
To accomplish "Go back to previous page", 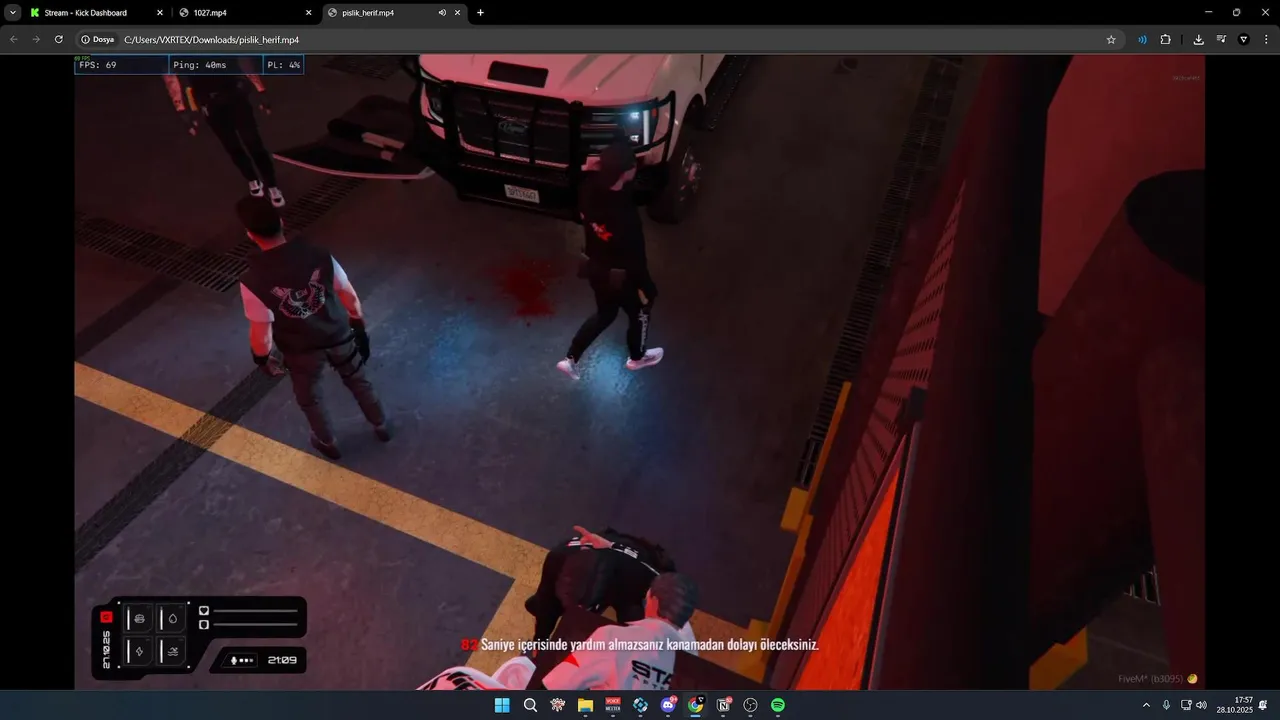I will click(x=14, y=39).
